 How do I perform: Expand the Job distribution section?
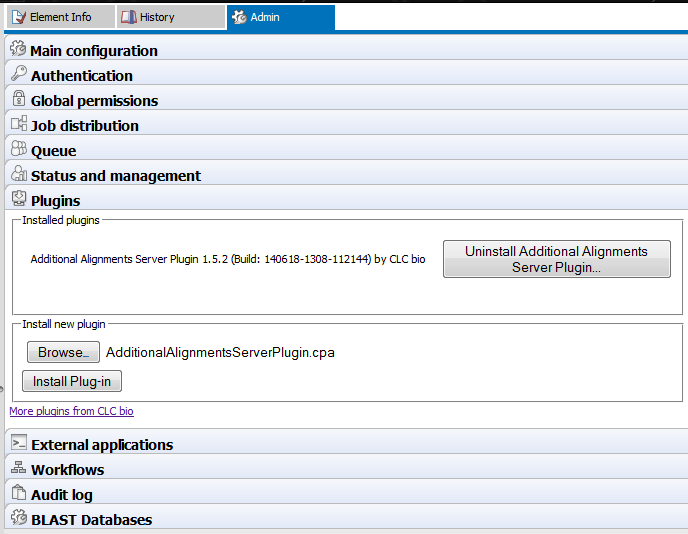347,123
